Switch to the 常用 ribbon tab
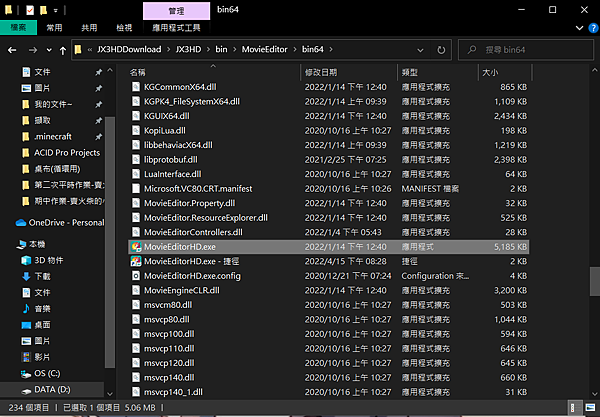This screenshot has width=600, height=417. click(54, 28)
